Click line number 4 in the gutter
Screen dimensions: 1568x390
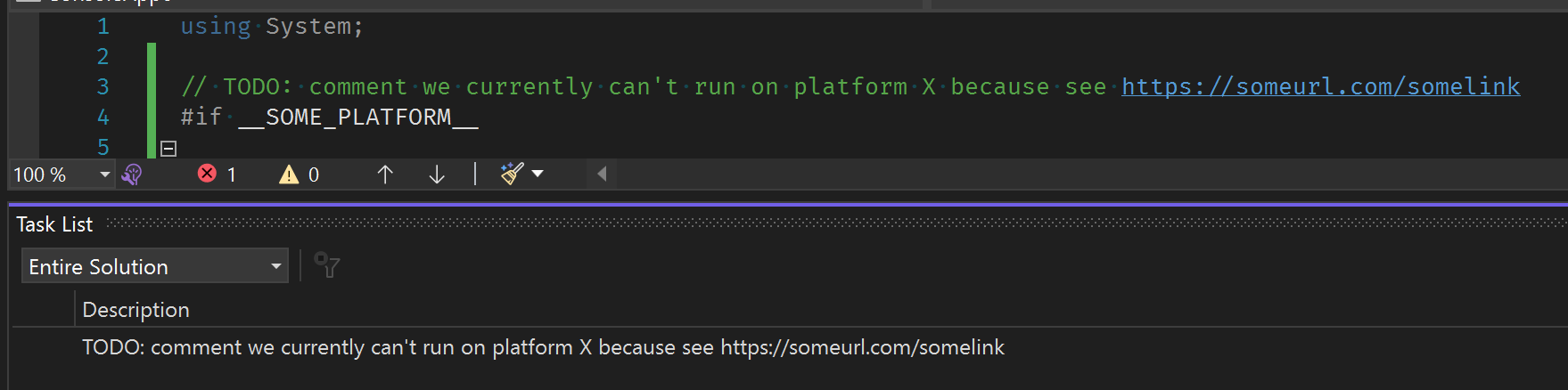click(103, 118)
